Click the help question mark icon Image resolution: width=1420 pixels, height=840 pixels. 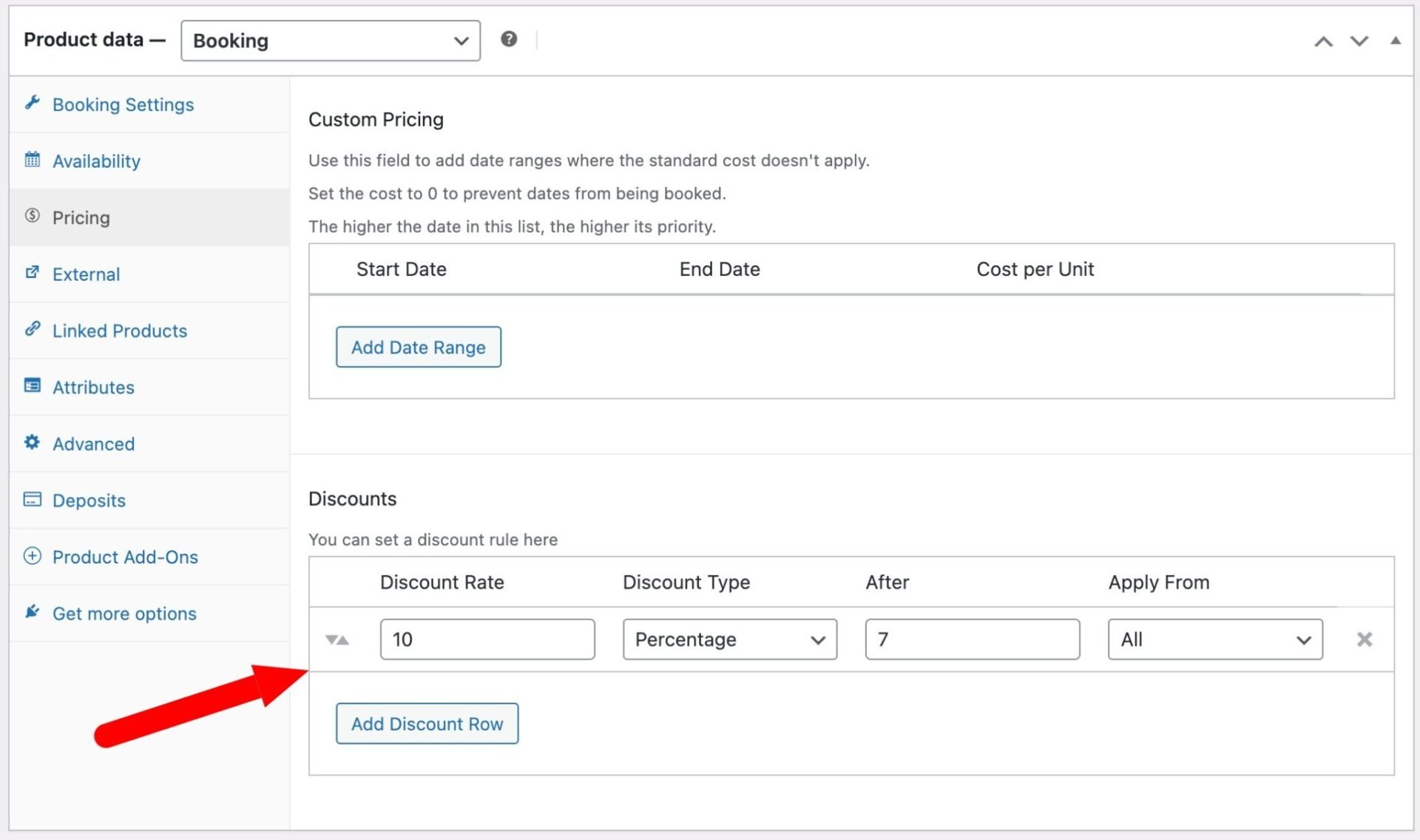(x=509, y=39)
